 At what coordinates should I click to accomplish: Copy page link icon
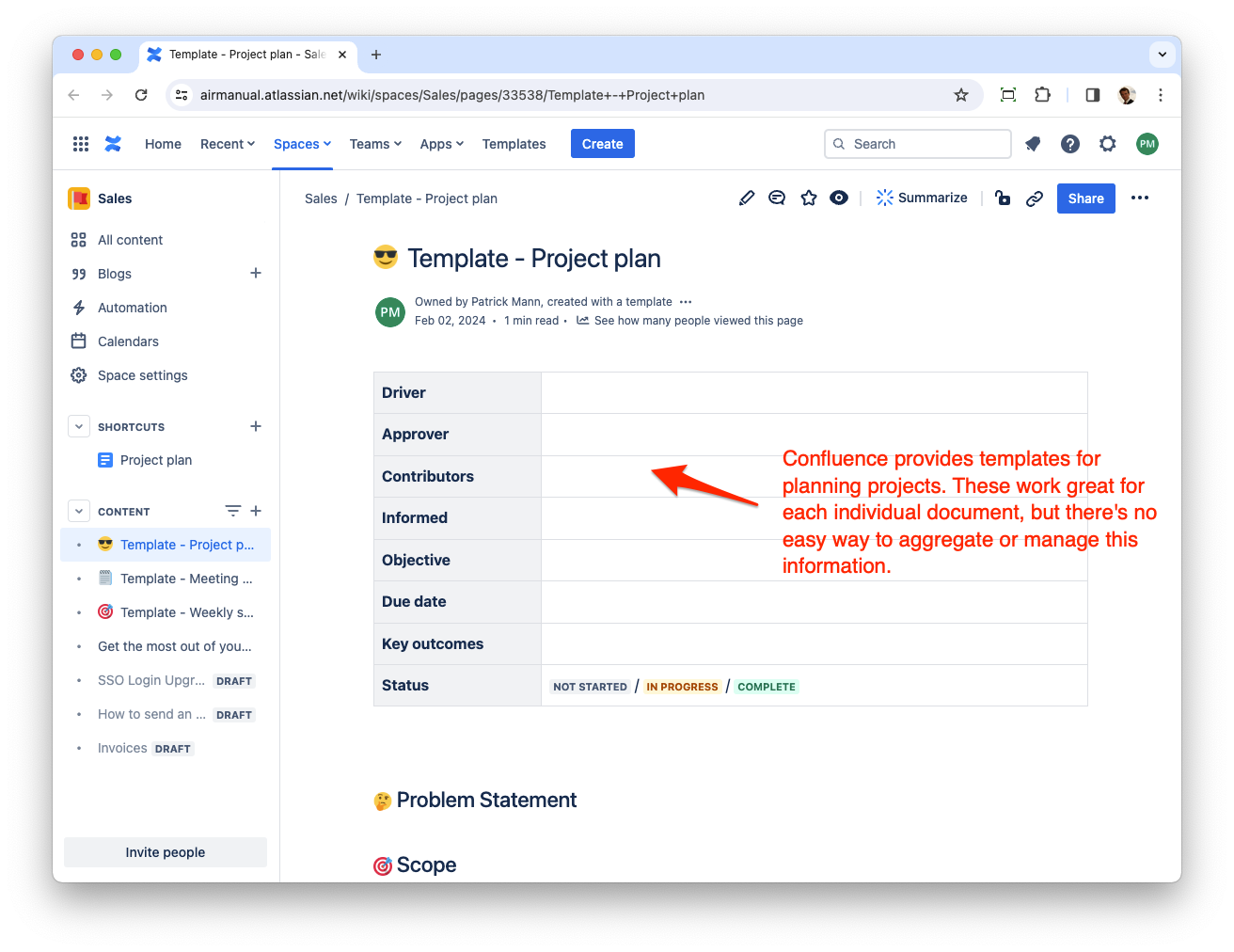pos(1035,198)
